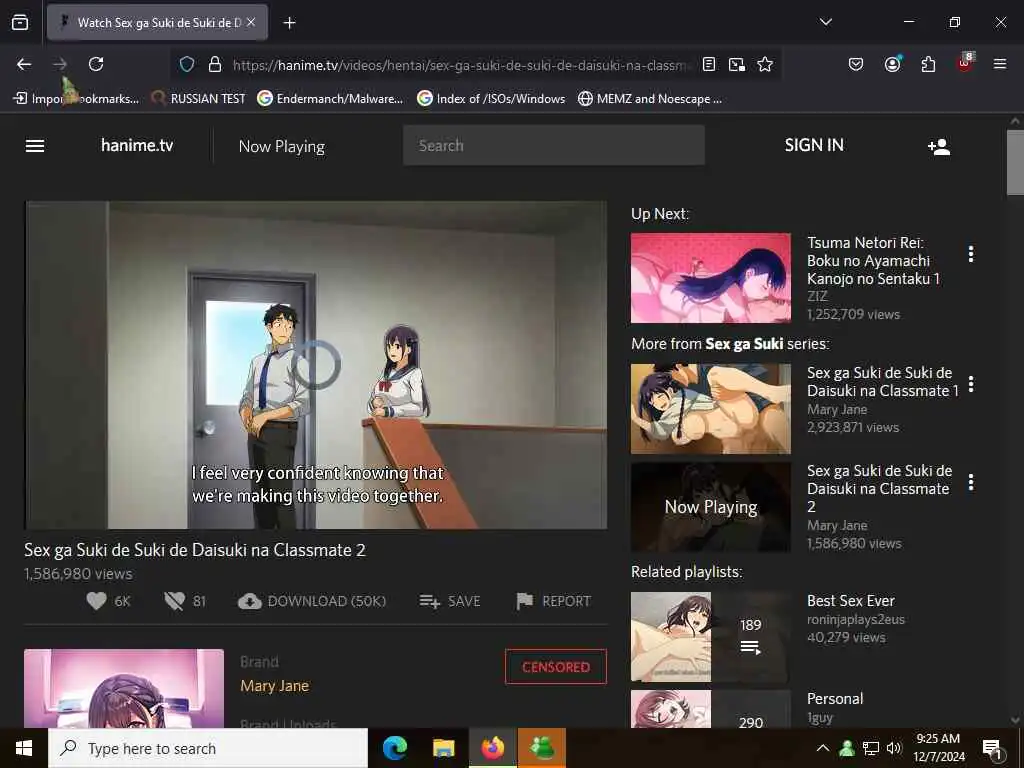Open Import bookmarks shortcut

click(x=76, y=99)
